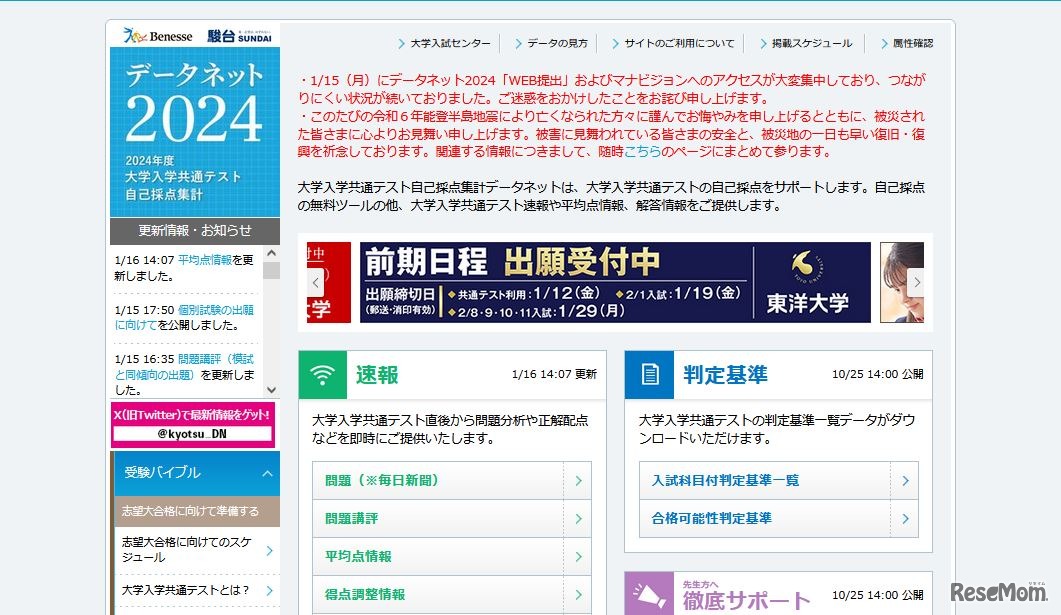Click the 前期日程 出願受付中 東洋大学 banner
Screen dimensions: 1061x615
[615, 282]
